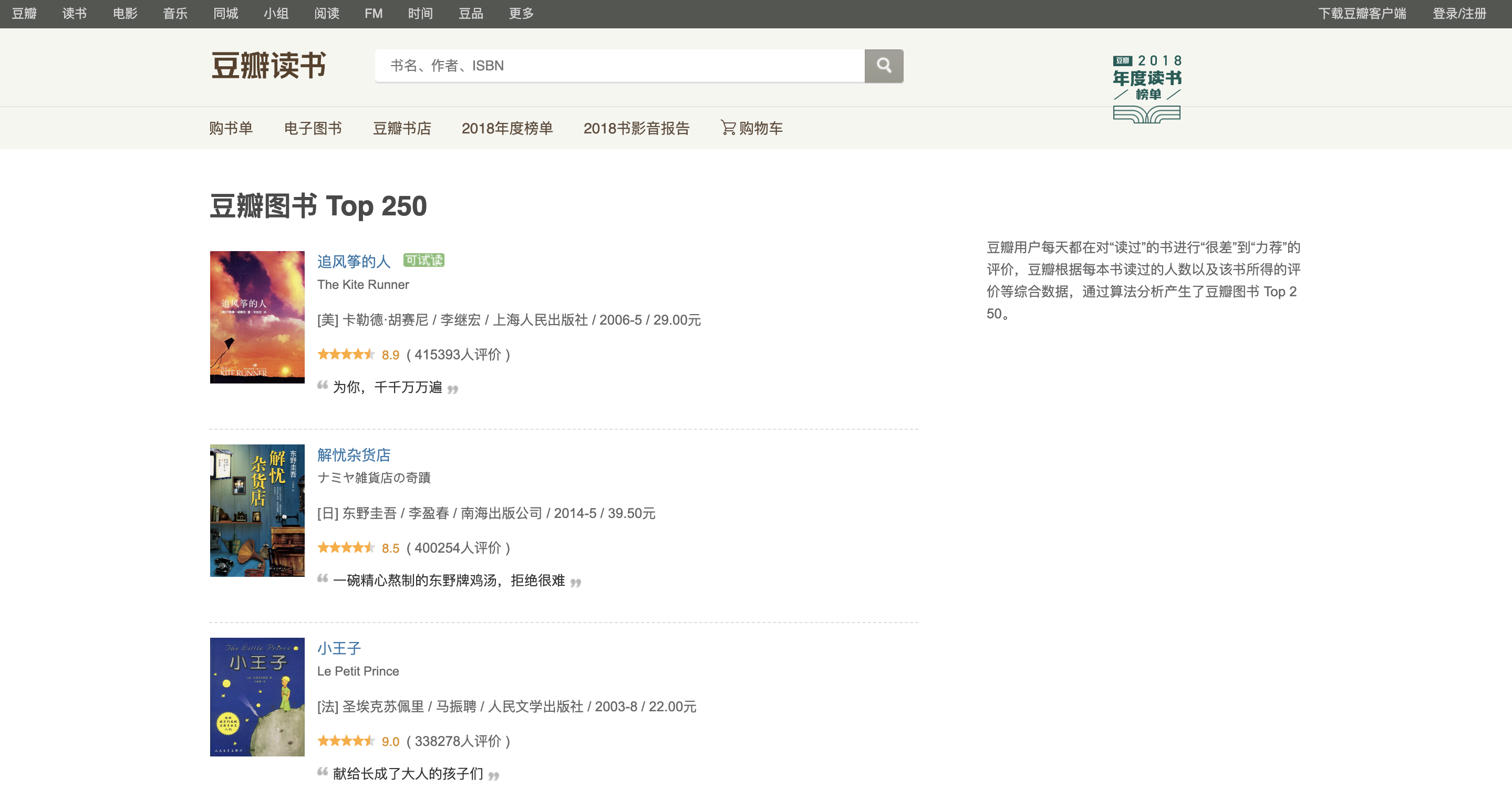Click the search magnifier button
Image resolution: width=1512 pixels, height=809 pixels.
pyautogui.click(x=883, y=66)
